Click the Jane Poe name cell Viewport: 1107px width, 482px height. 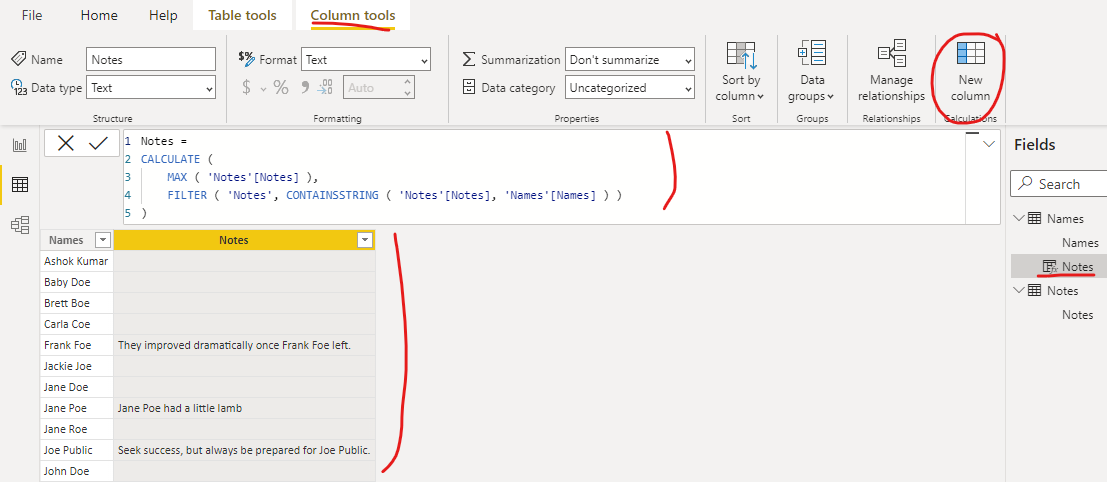(76, 408)
